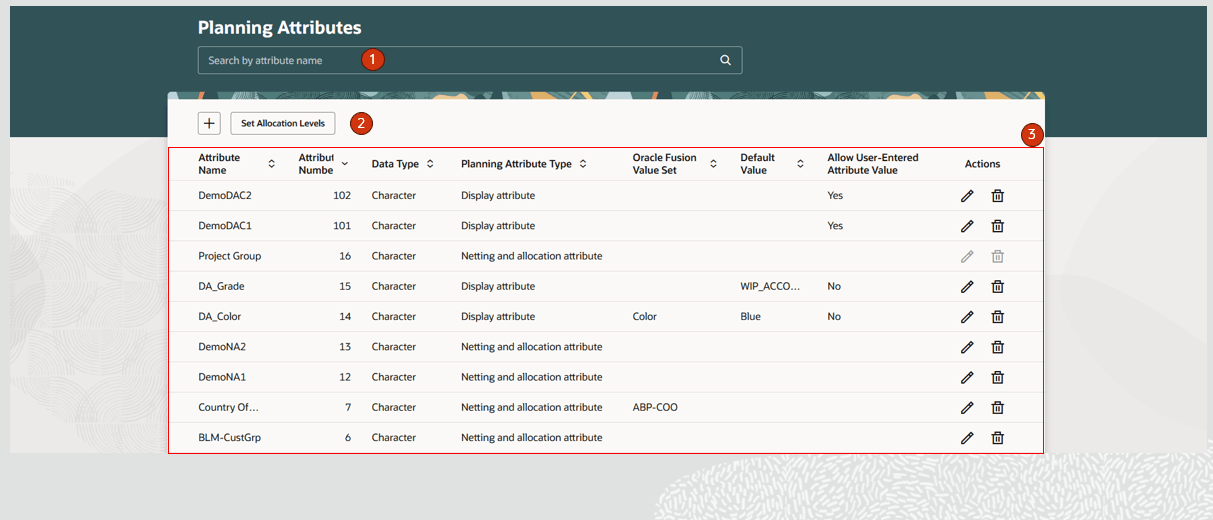Delete the DemoDAC2 attribute

point(997,196)
